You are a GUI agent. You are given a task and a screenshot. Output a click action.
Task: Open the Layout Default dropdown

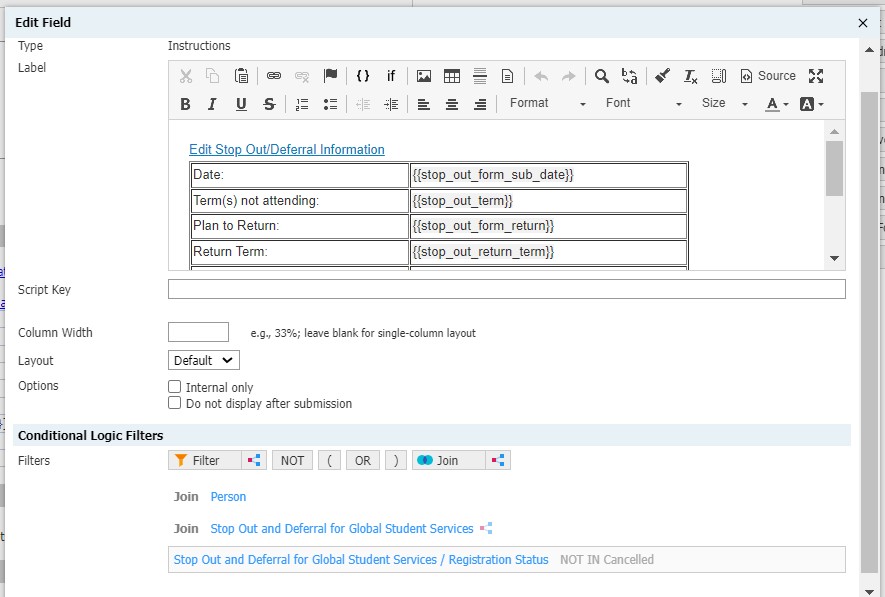click(204, 360)
